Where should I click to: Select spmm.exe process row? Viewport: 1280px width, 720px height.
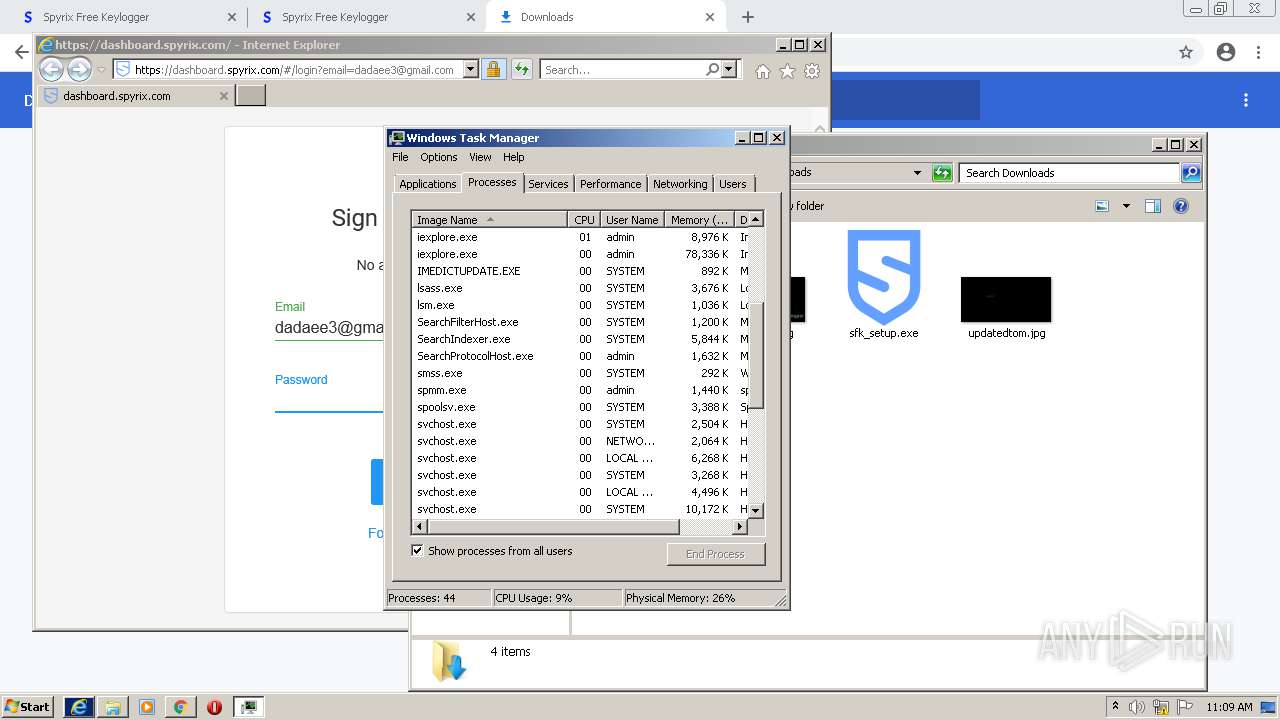(x=580, y=390)
